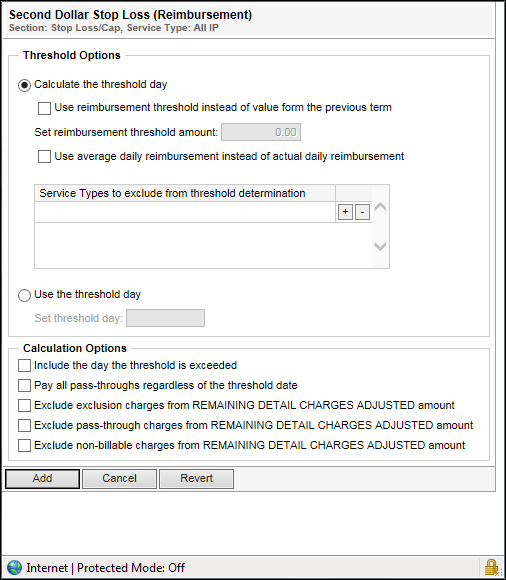Tick Include the day the threshold is exceeded
Image resolution: width=506 pixels, height=580 pixels.
(x=24, y=365)
